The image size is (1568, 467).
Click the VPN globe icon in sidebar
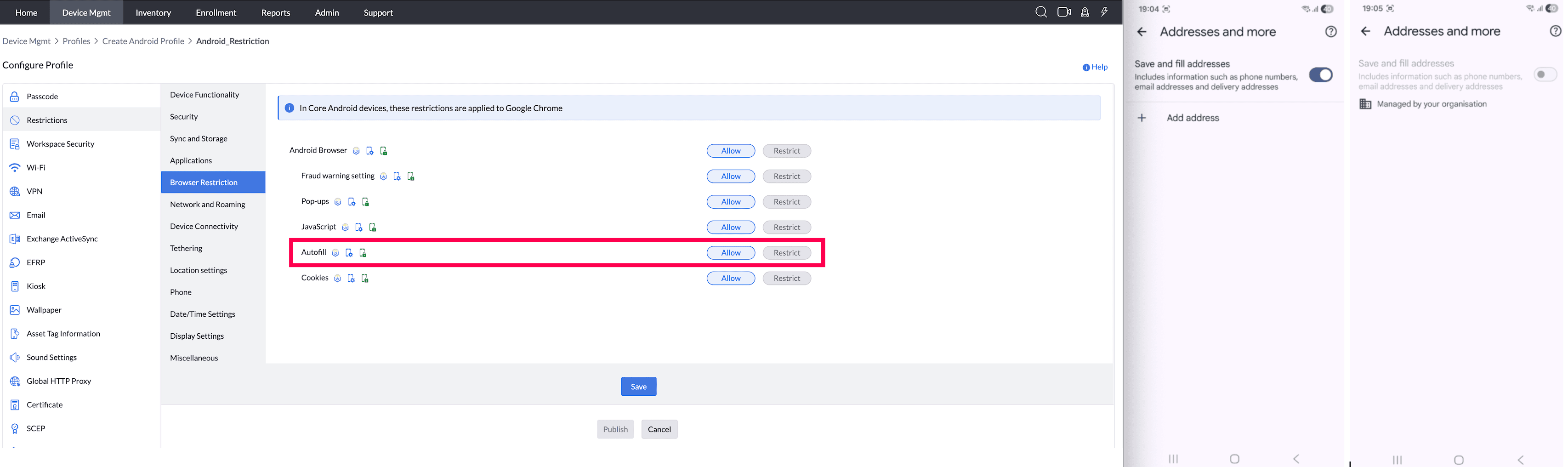click(15, 191)
